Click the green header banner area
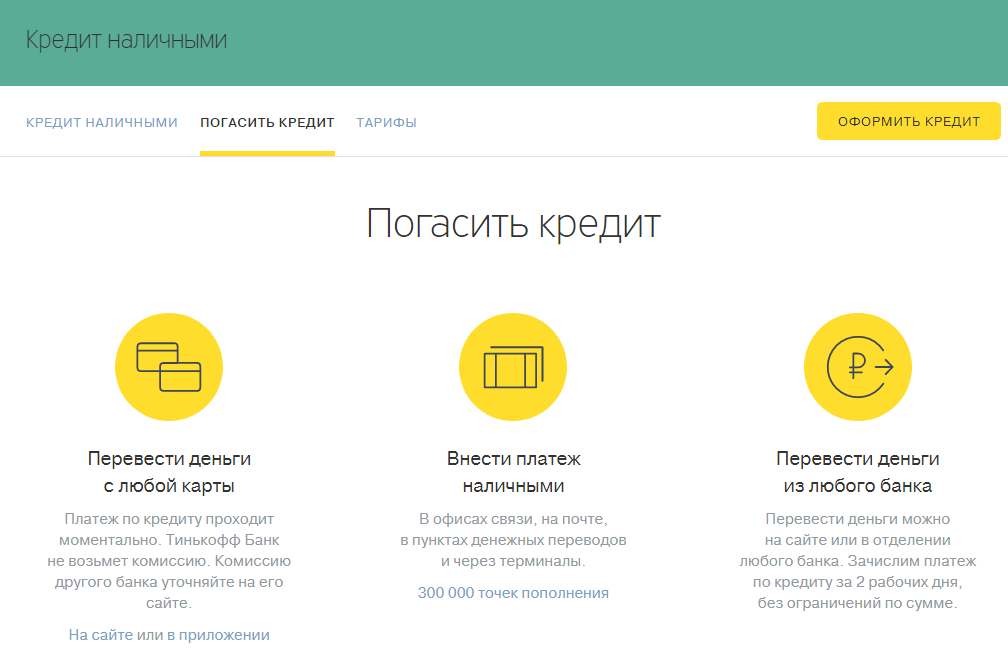 (x=600, y=42)
